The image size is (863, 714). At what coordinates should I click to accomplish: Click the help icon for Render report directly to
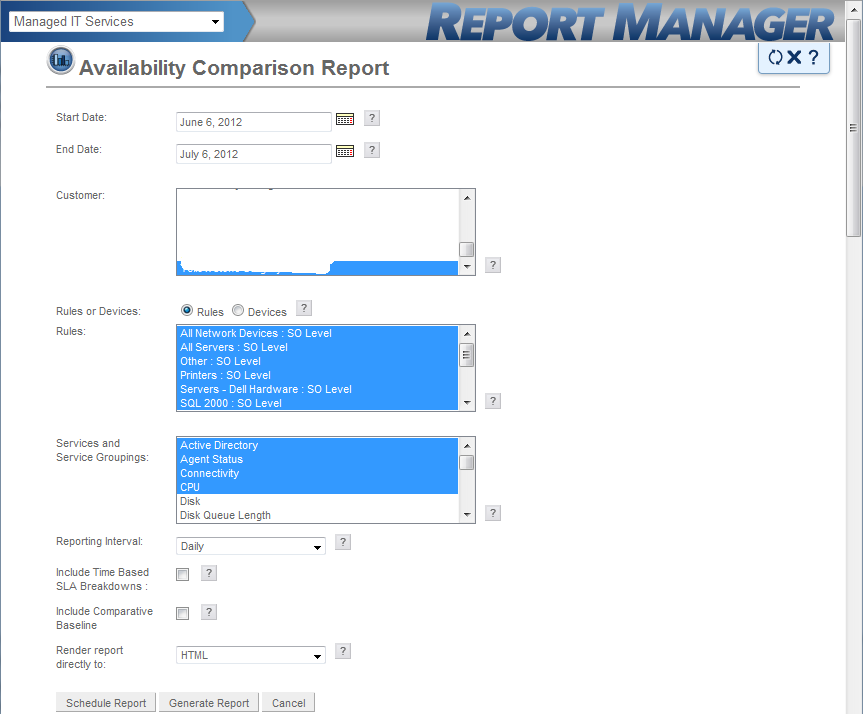tap(342, 650)
